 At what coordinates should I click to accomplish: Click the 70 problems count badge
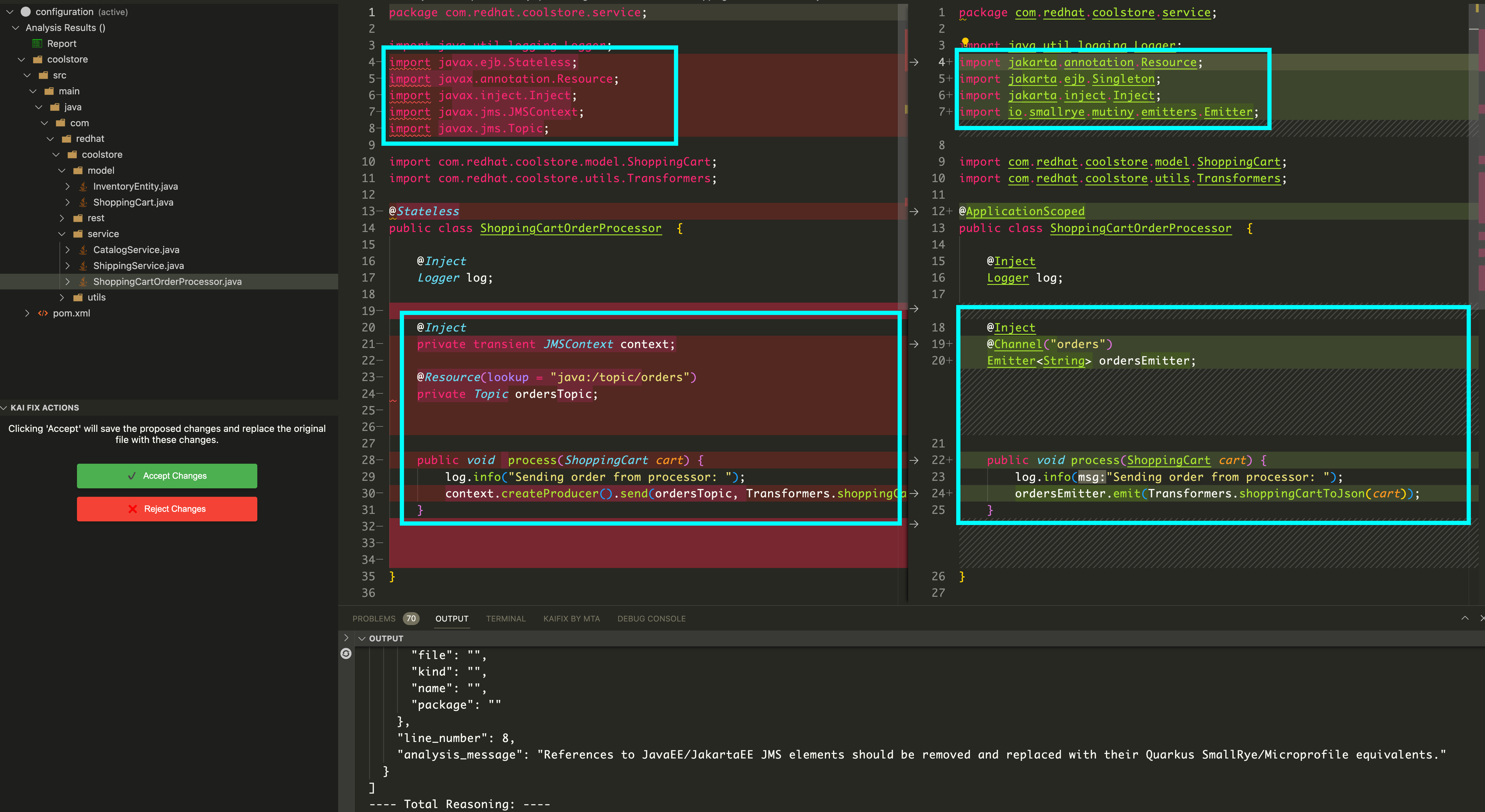coord(411,618)
